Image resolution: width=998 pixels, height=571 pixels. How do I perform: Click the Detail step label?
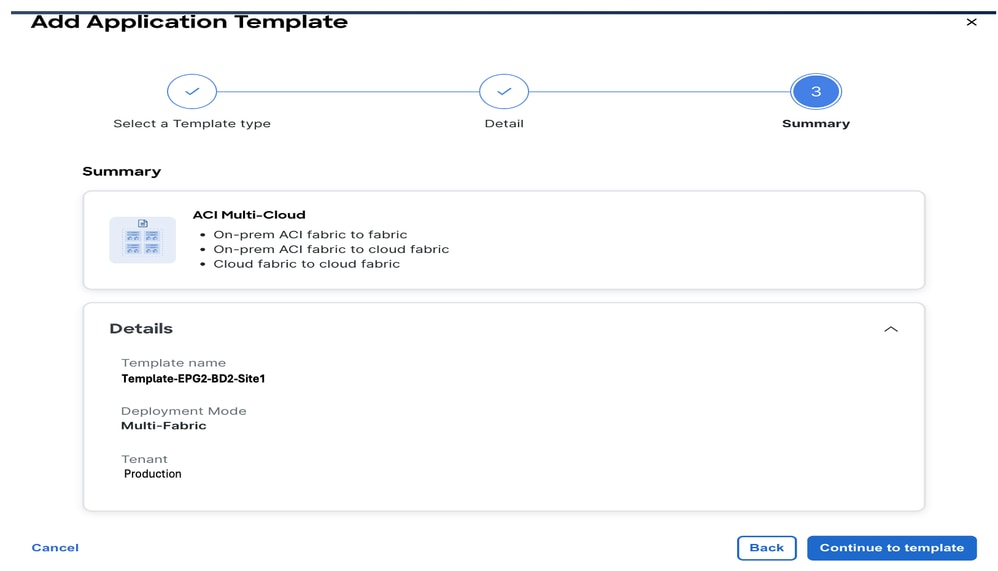[x=504, y=123]
